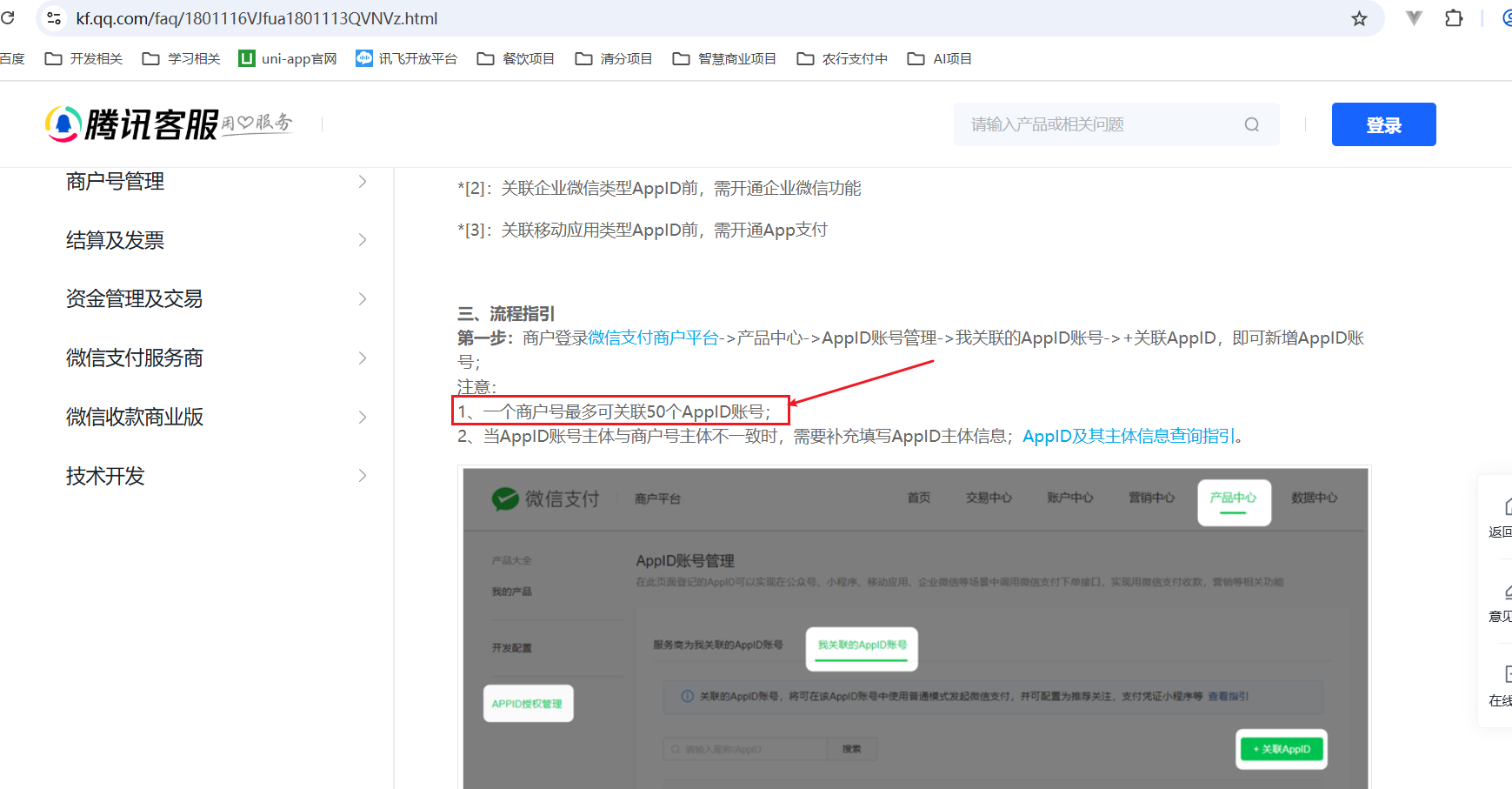Expand the chevron beside 资金管理及交易
The height and width of the screenshot is (789, 1512).
[363, 299]
